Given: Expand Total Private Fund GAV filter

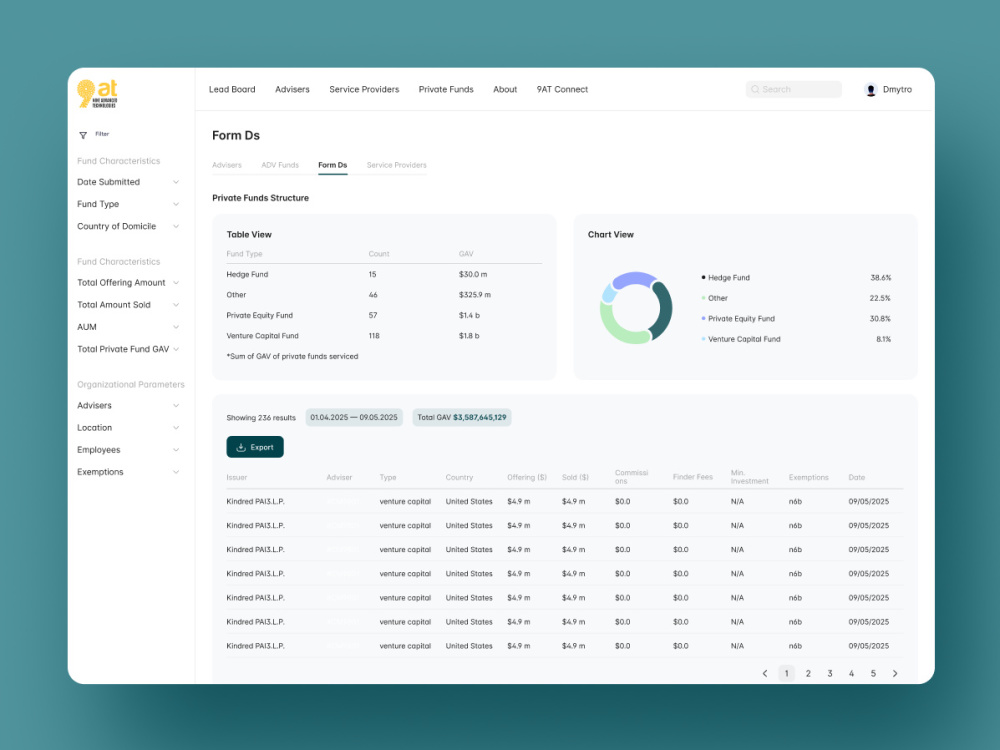Looking at the screenshot, I should 128,349.
